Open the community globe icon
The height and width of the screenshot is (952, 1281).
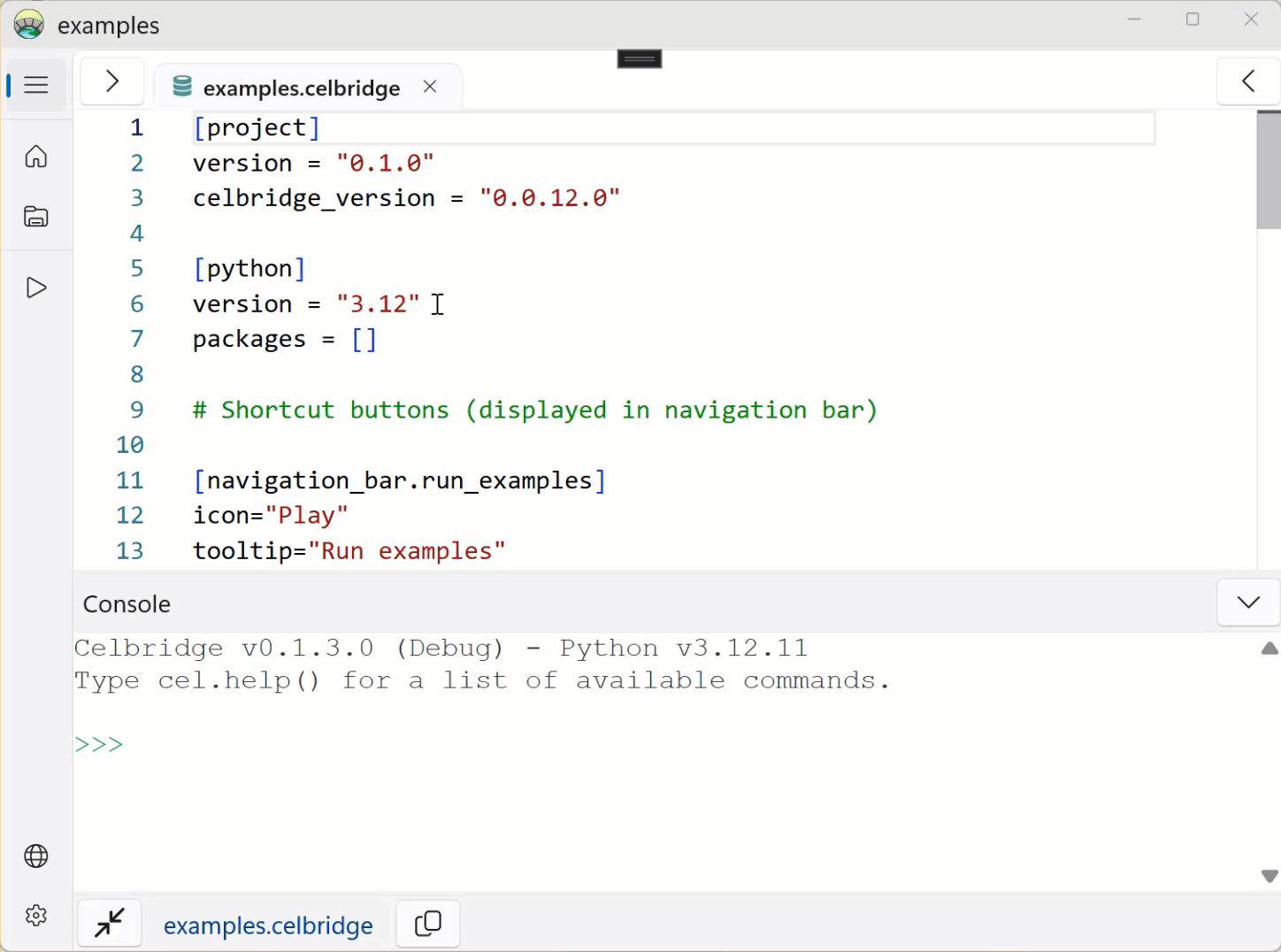36,856
